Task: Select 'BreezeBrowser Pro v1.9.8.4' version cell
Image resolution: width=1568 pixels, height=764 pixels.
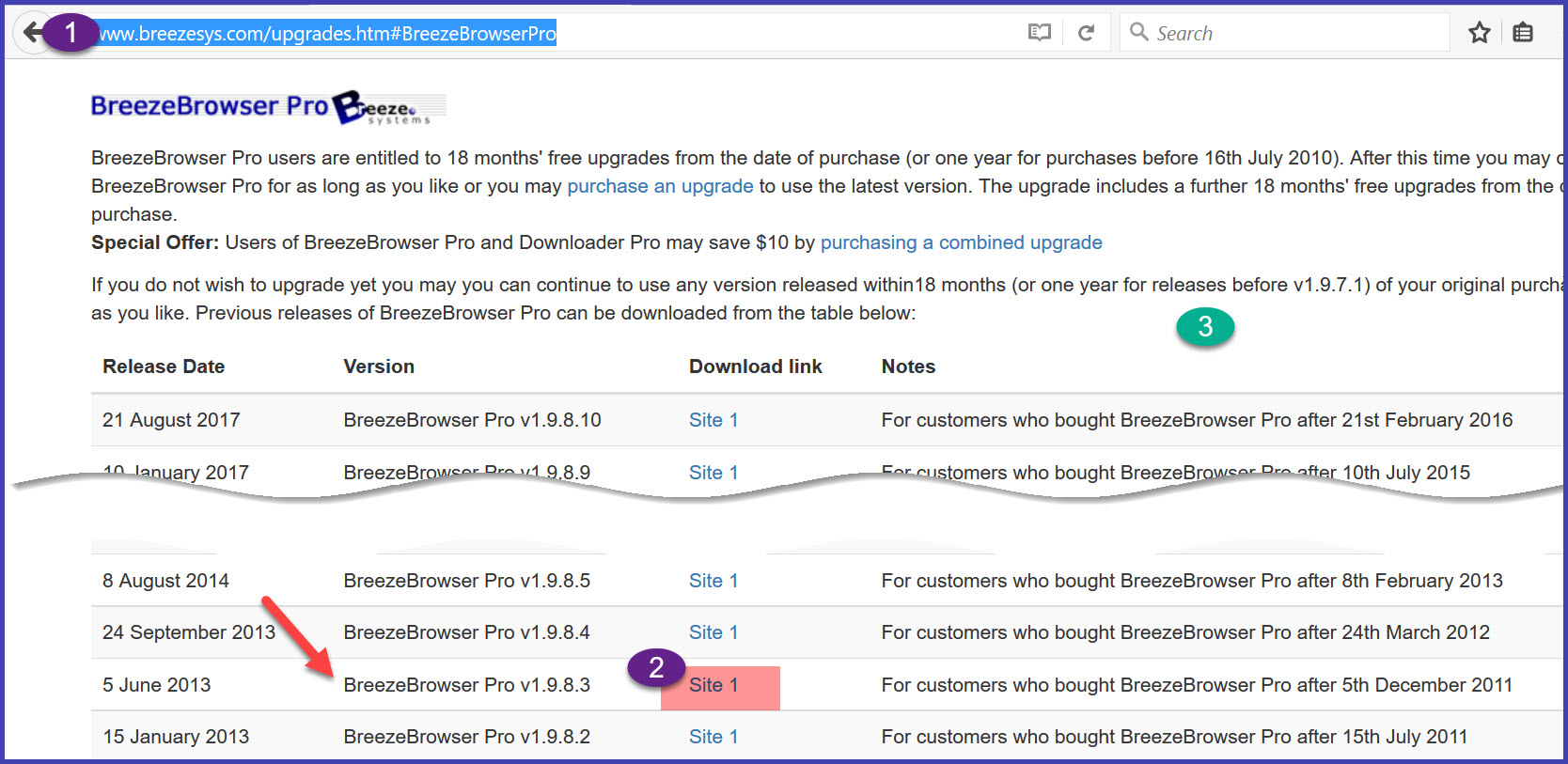Action: click(466, 632)
